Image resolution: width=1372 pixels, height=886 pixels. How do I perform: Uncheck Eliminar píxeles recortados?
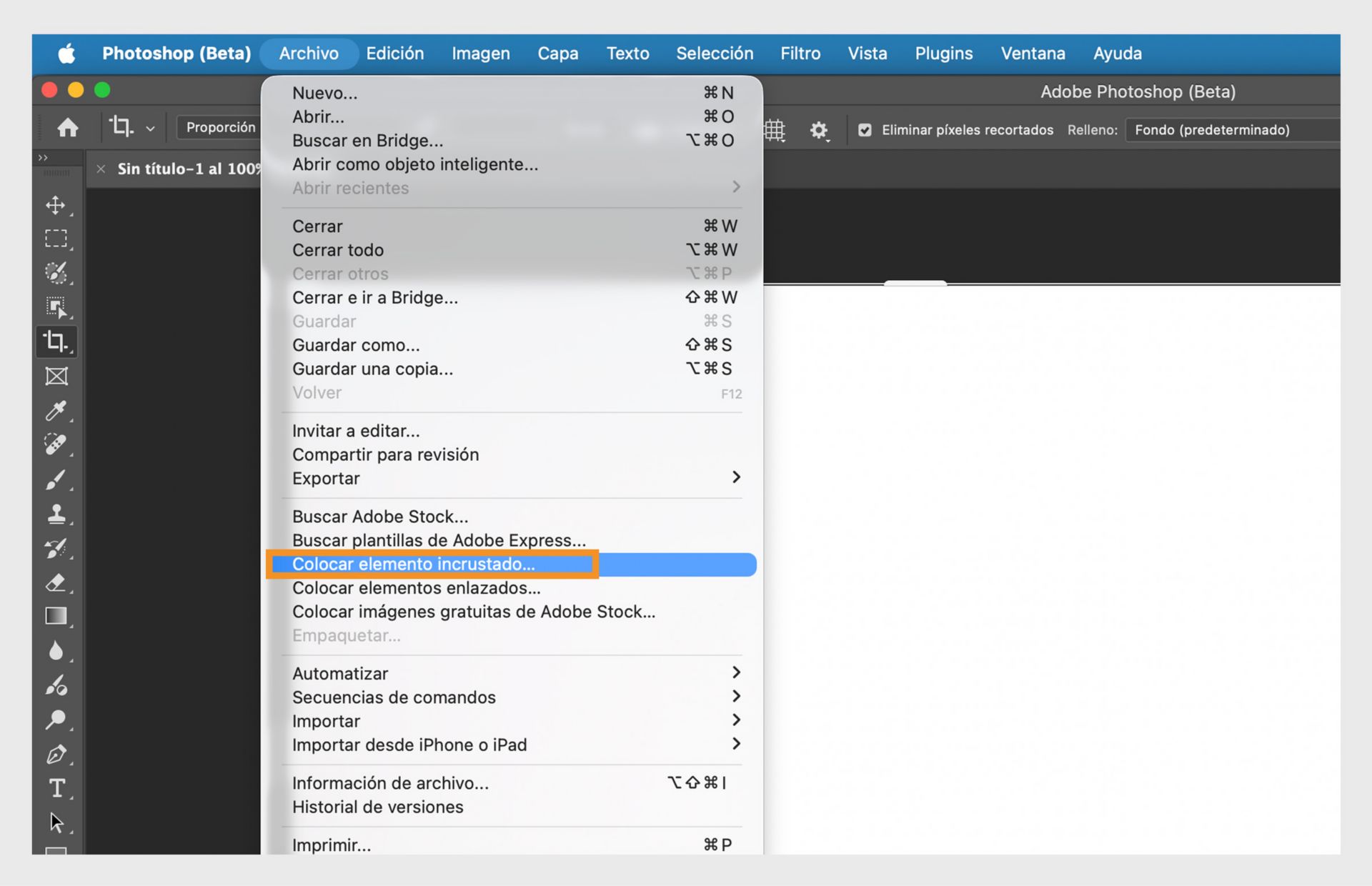(x=865, y=130)
